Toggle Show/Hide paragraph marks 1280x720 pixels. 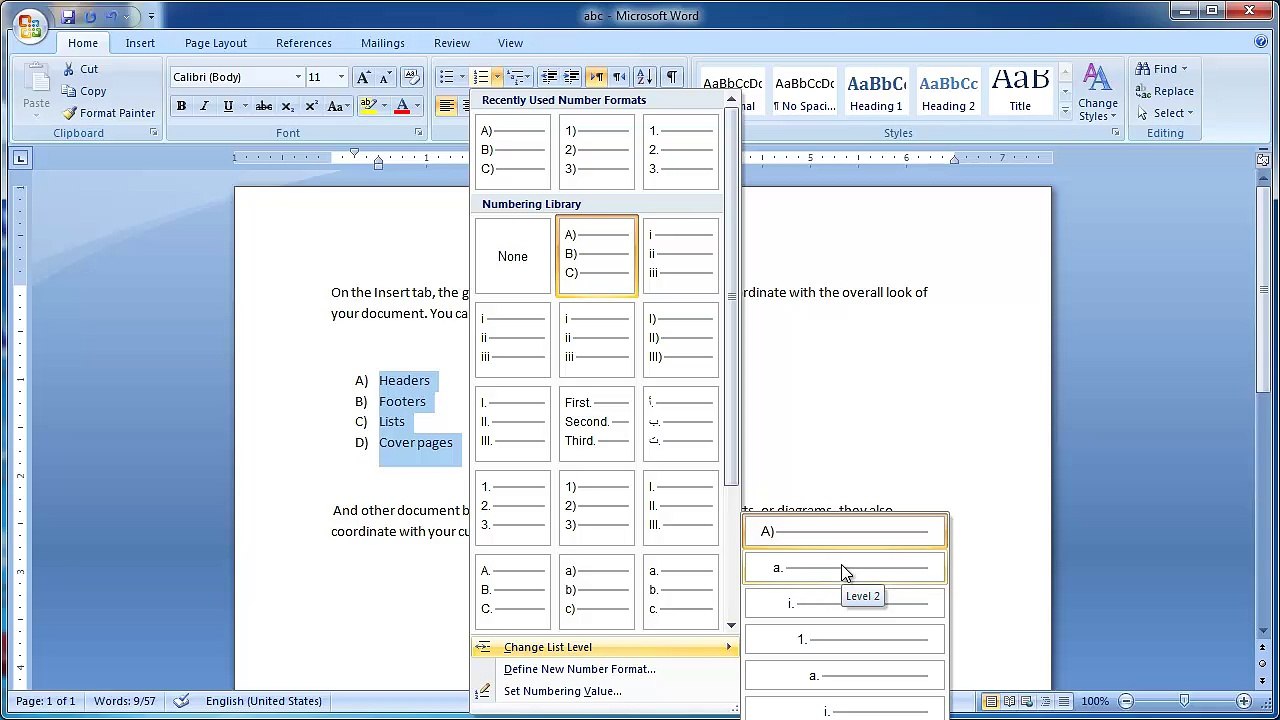point(671,77)
